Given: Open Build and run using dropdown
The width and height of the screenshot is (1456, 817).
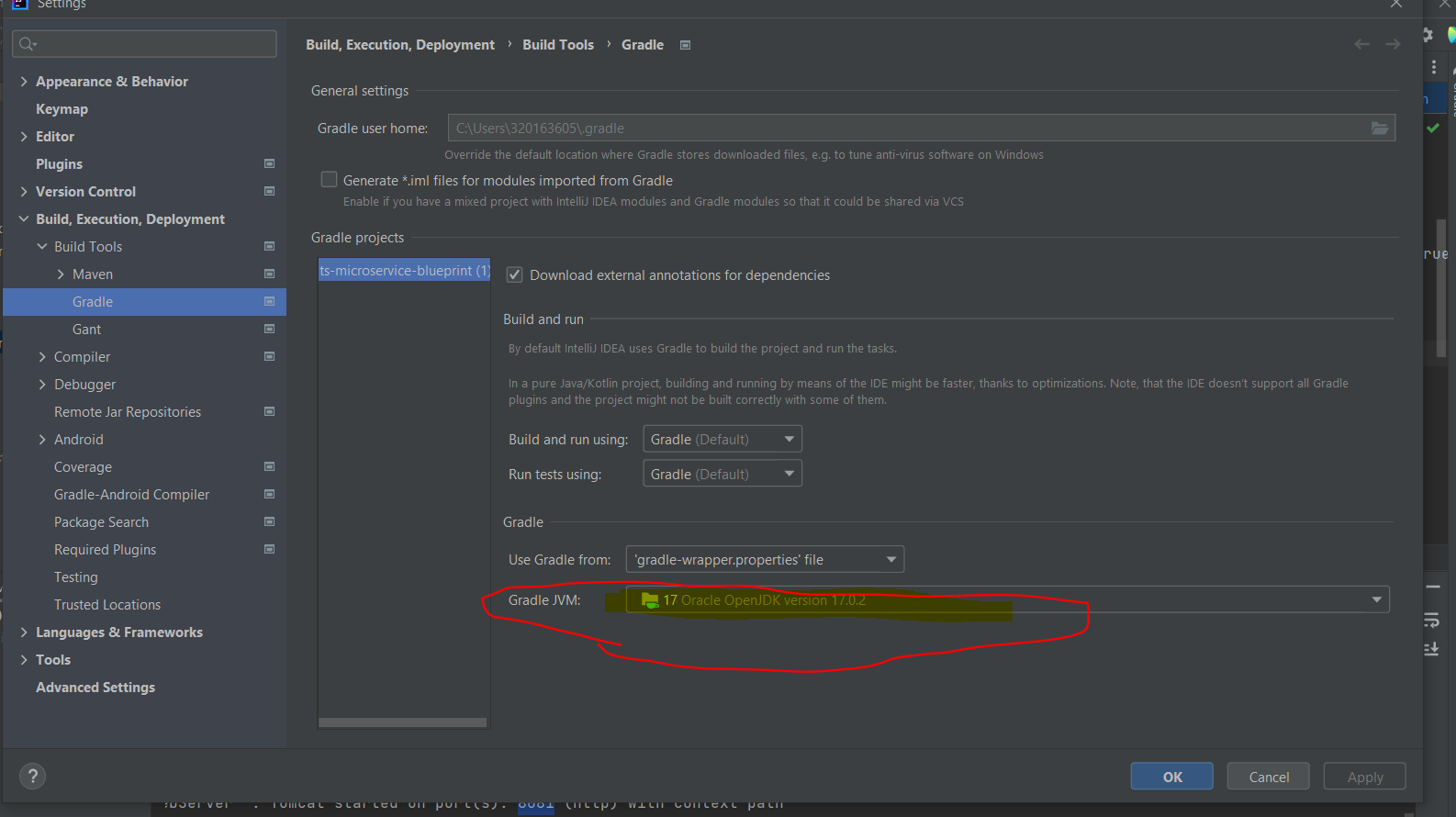Looking at the screenshot, I should pos(722,440).
